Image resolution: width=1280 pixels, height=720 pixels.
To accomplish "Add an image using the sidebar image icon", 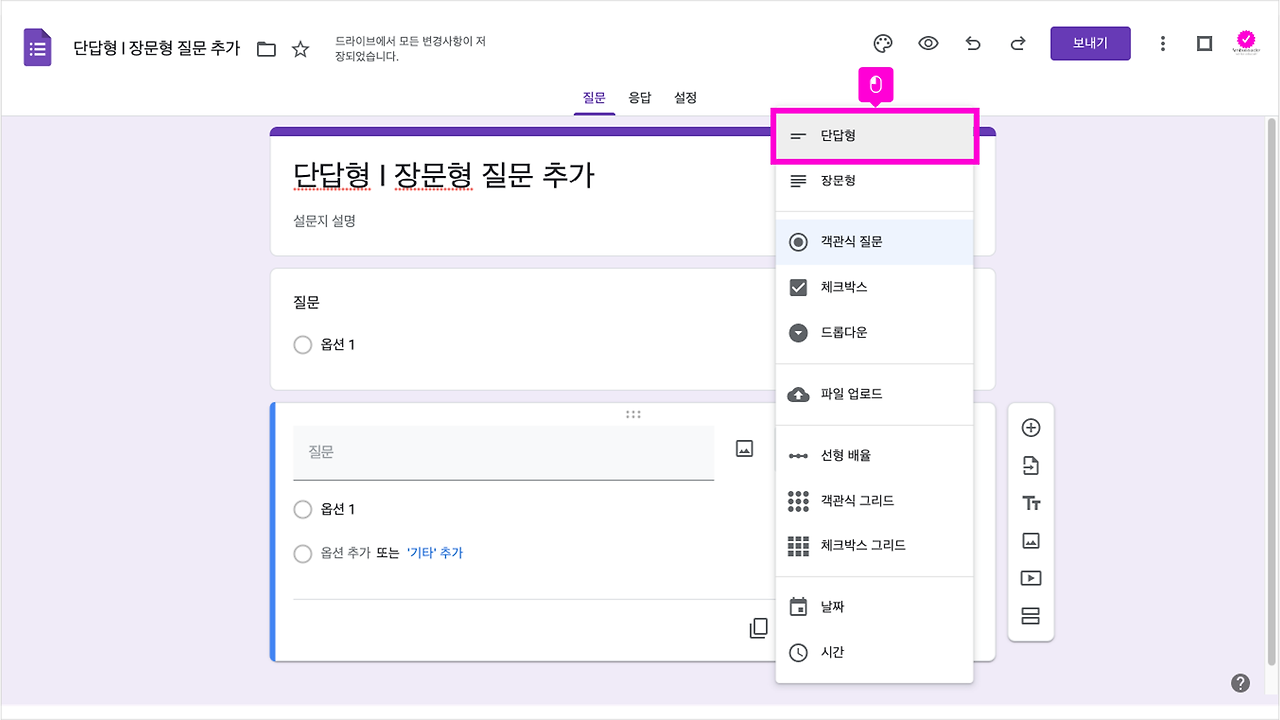I will pyautogui.click(x=1030, y=540).
